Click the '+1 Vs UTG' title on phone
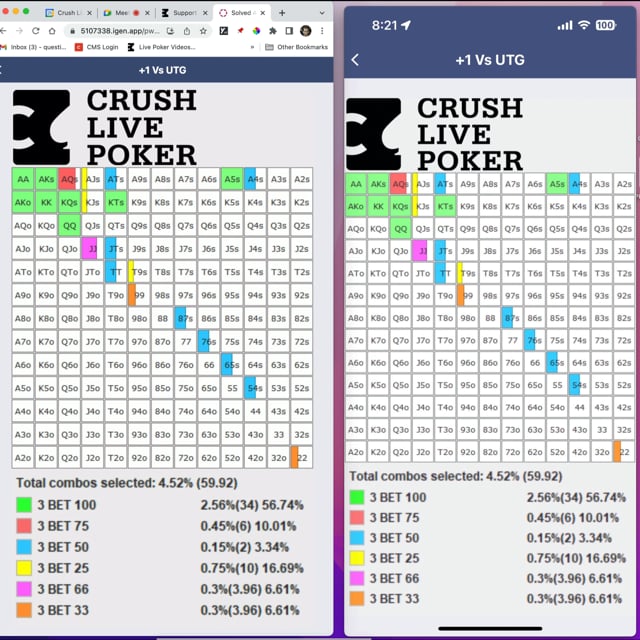Viewport: 640px width, 640px height. [x=490, y=60]
